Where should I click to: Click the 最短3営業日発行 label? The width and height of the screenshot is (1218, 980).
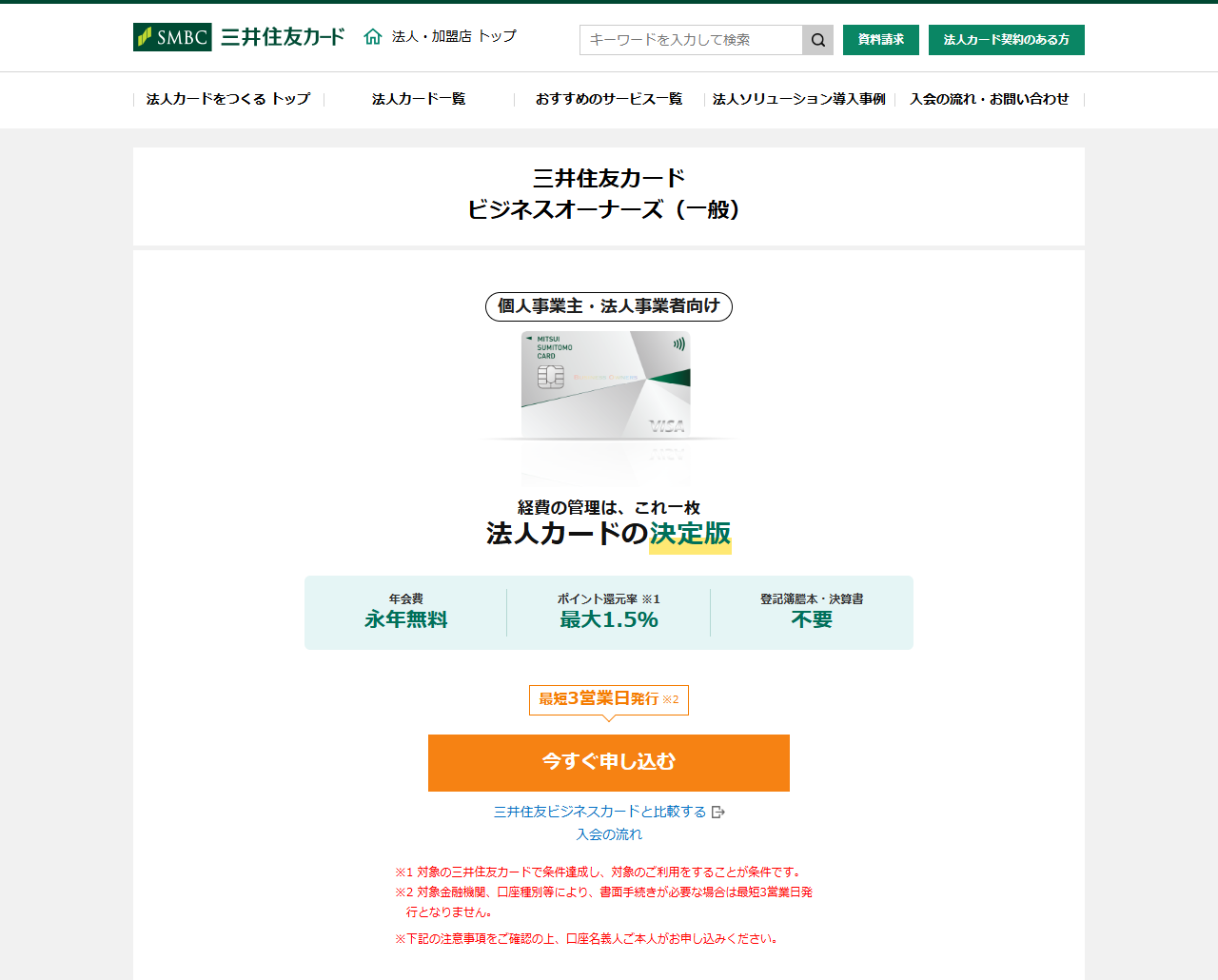coord(609,699)
